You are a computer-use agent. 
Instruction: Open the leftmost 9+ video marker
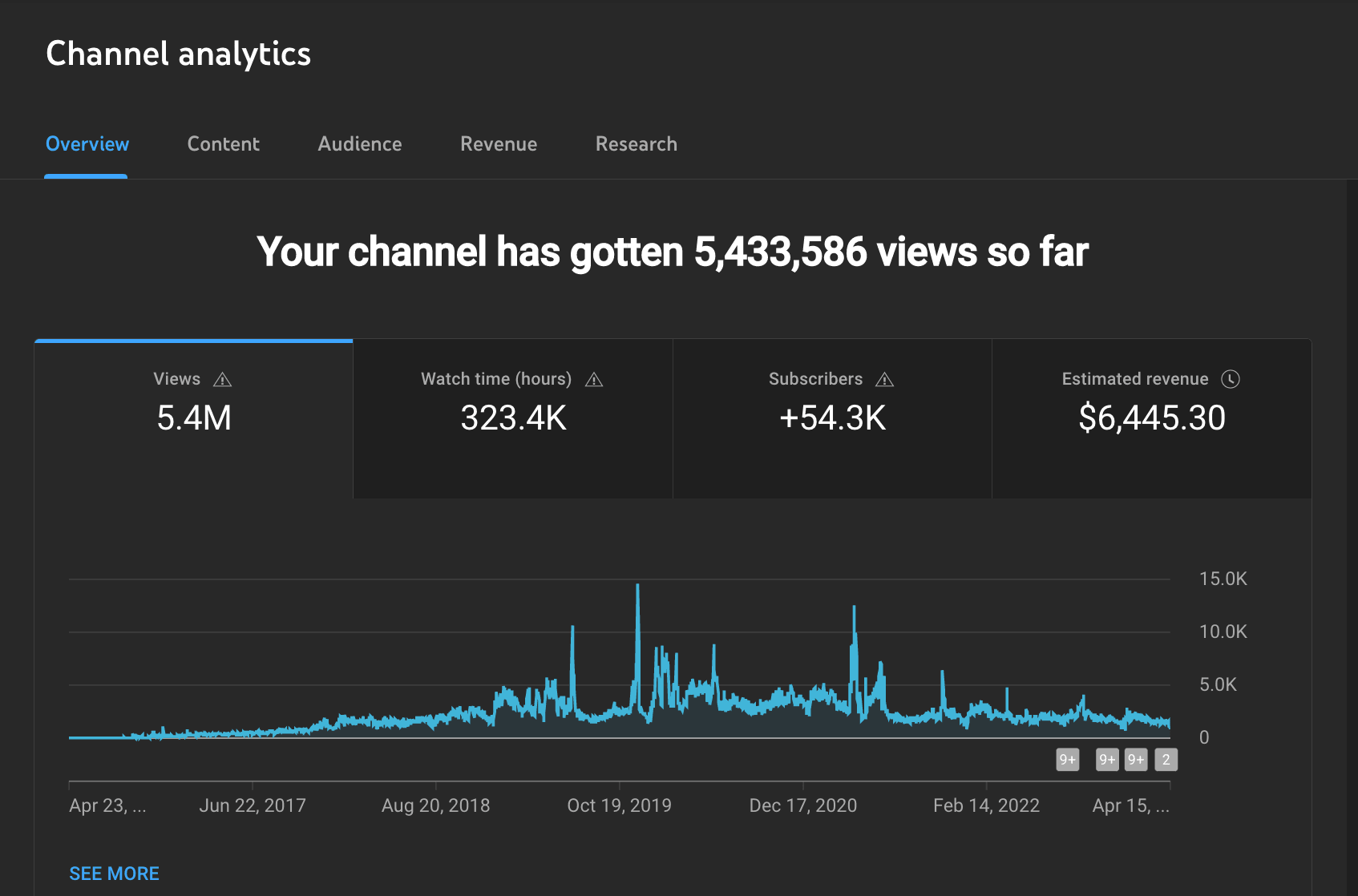coord(1067,760)
